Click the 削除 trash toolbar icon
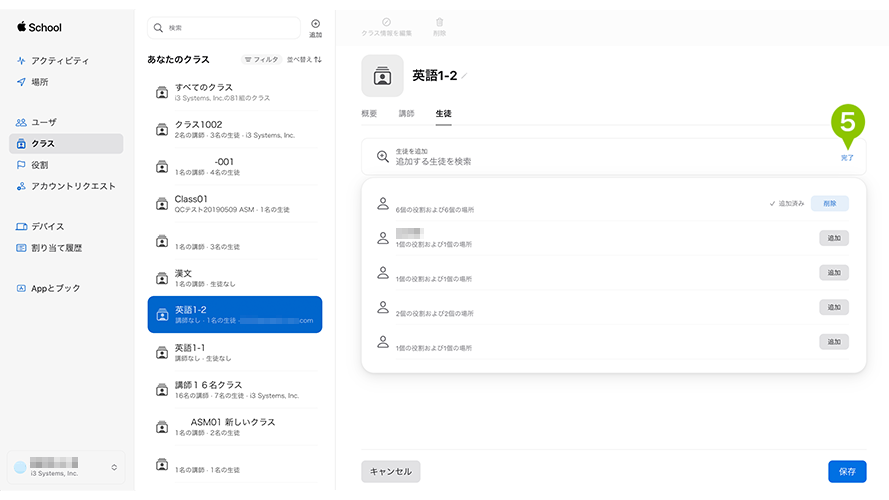The width and height of the screenshot is (889, 500). 439,27
